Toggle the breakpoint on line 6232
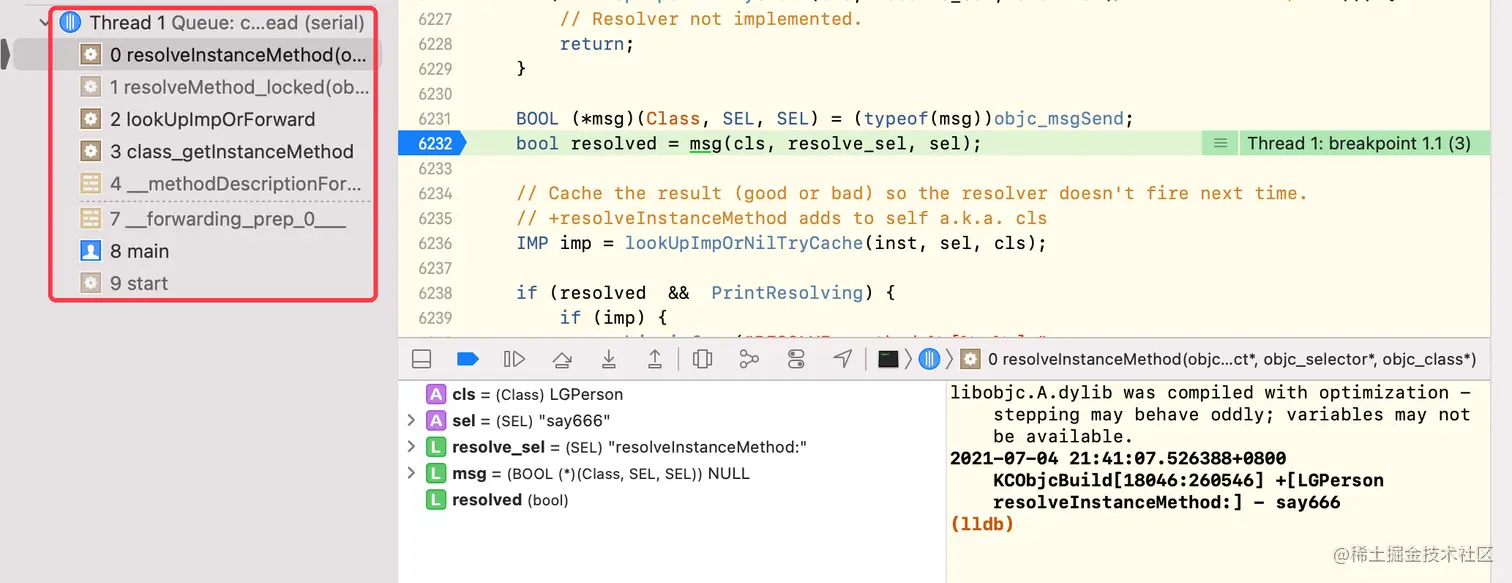 431,143
